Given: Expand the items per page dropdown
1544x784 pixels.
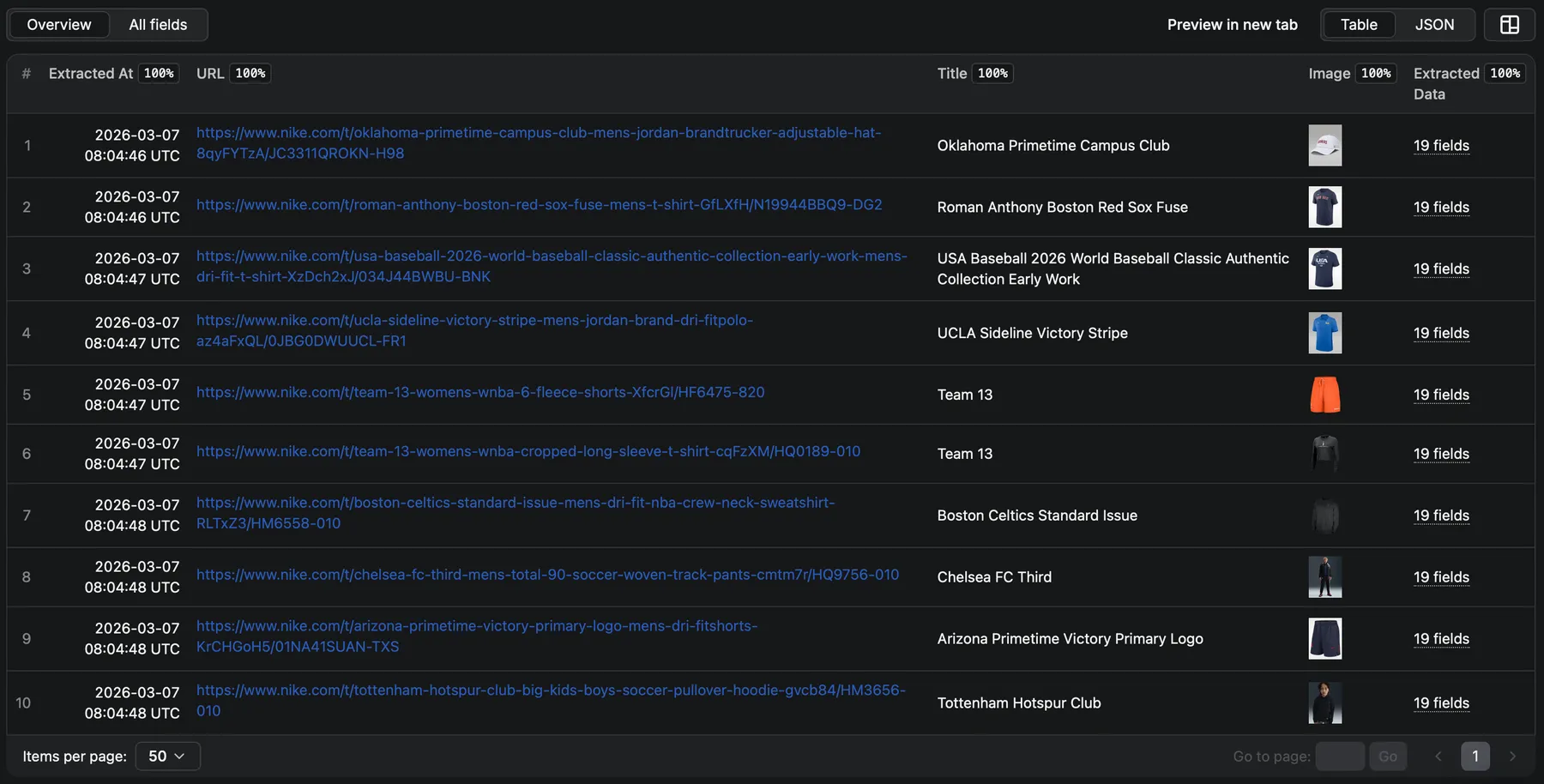Looking at the screenshot, I should coord(167,756).
